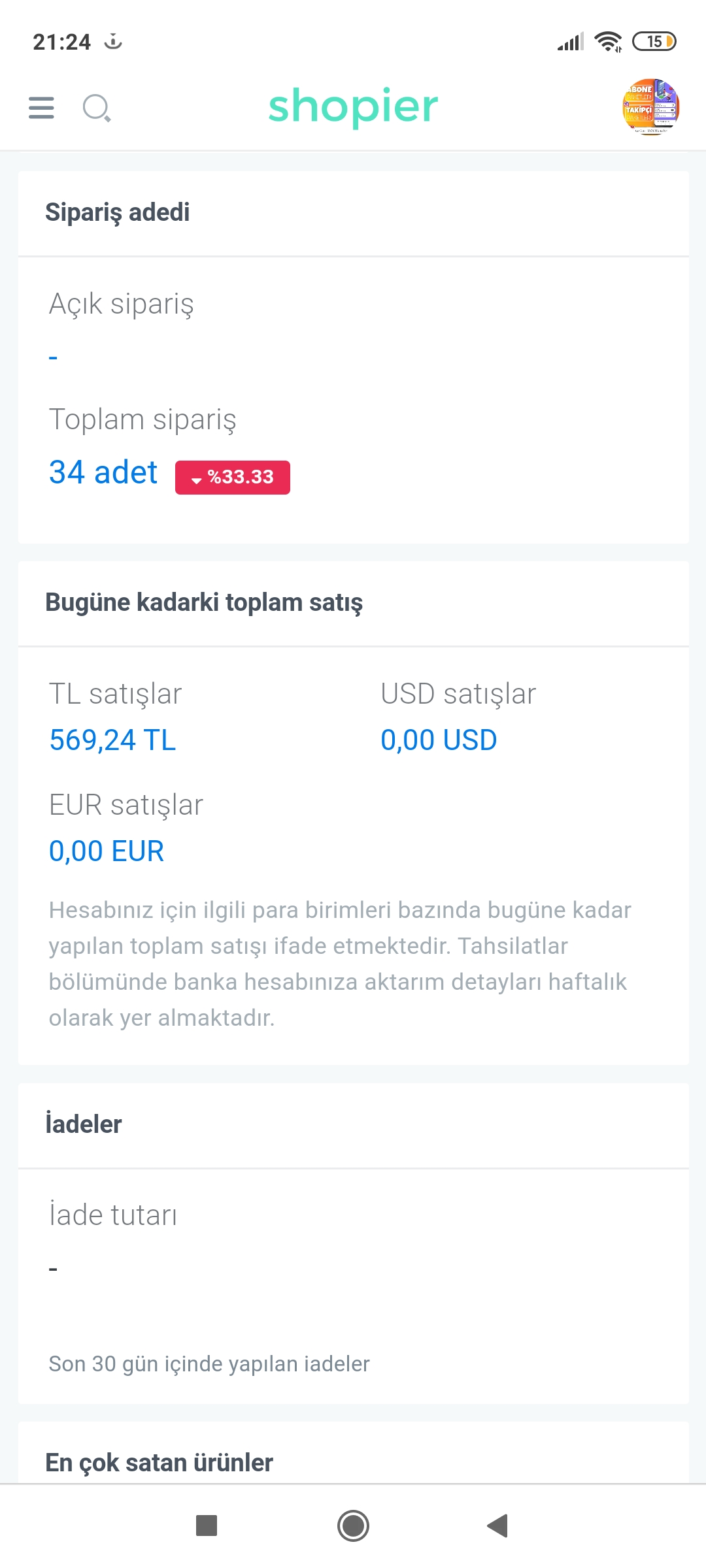Open the 34 adet total orders value
Screen dimensions: 706x1568
(x=103, y=472)
